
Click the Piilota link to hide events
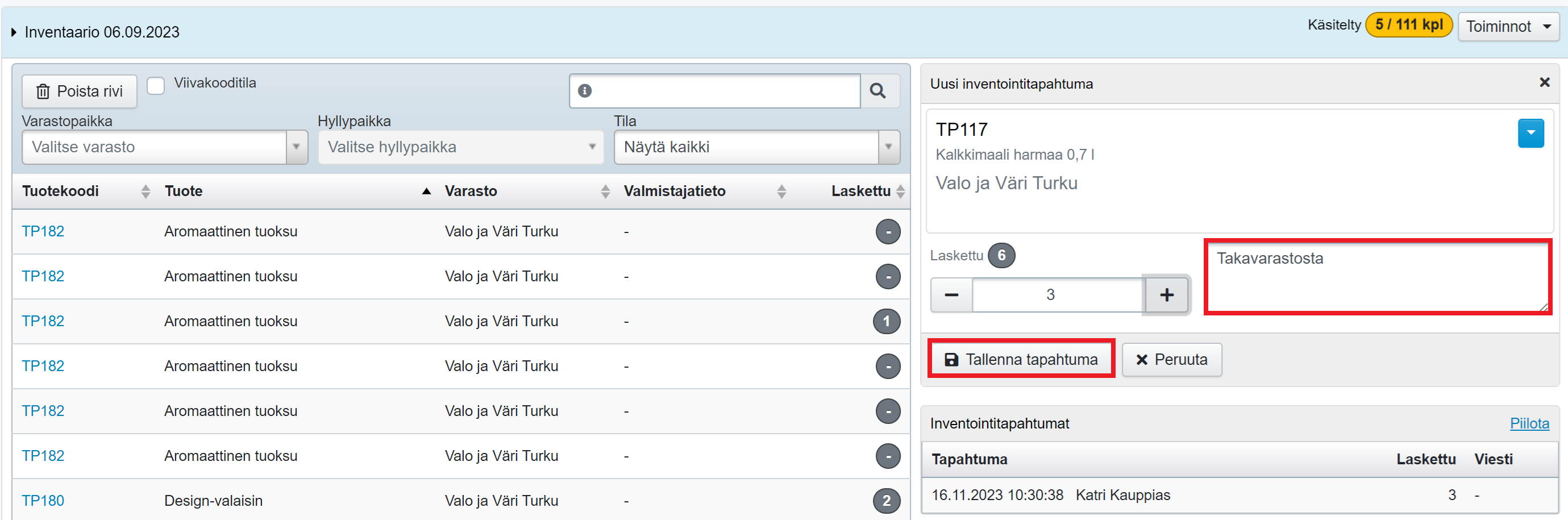click(1528, 423)
